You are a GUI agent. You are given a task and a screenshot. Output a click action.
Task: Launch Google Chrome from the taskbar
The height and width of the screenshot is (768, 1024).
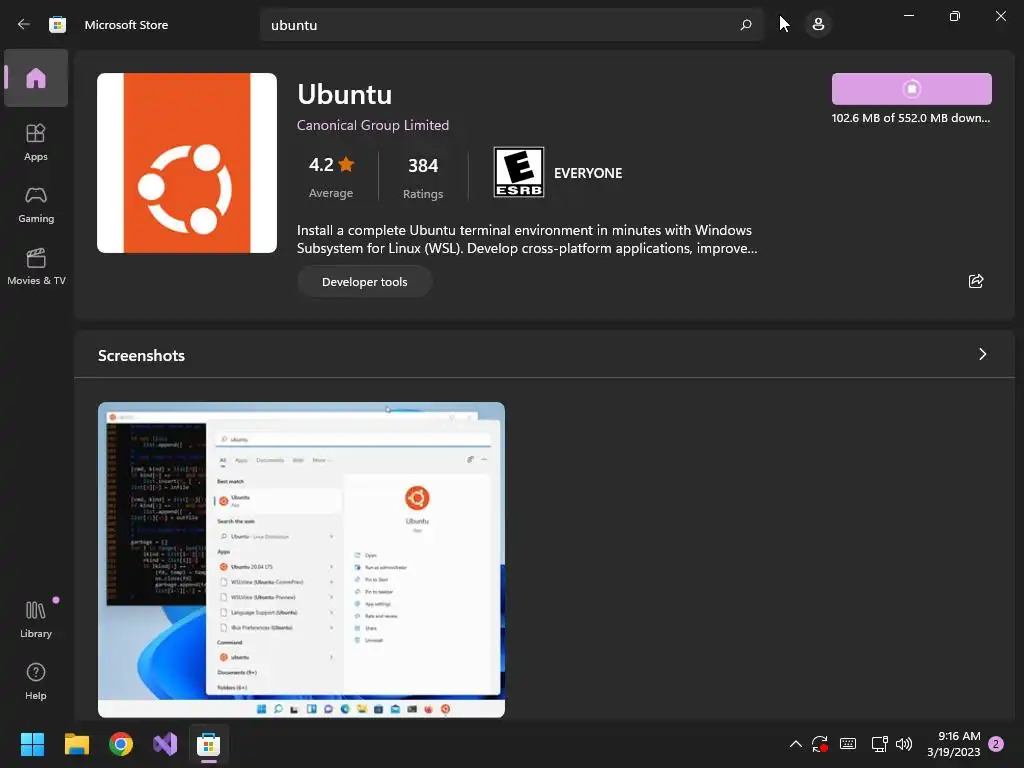click(x=121, y=744)
